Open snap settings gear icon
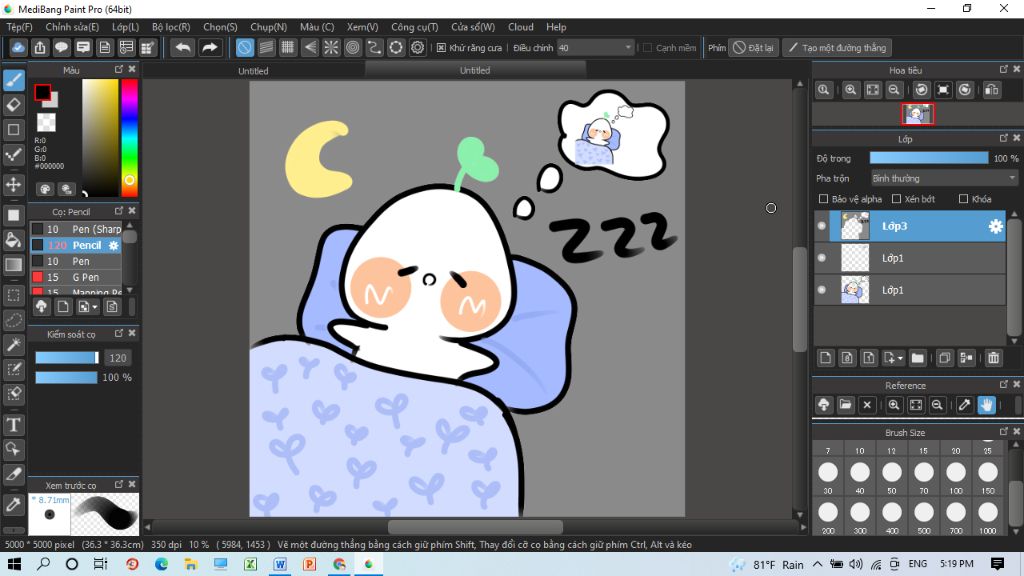The height and width of the screenshot is (576, 1024). [418, 48]
